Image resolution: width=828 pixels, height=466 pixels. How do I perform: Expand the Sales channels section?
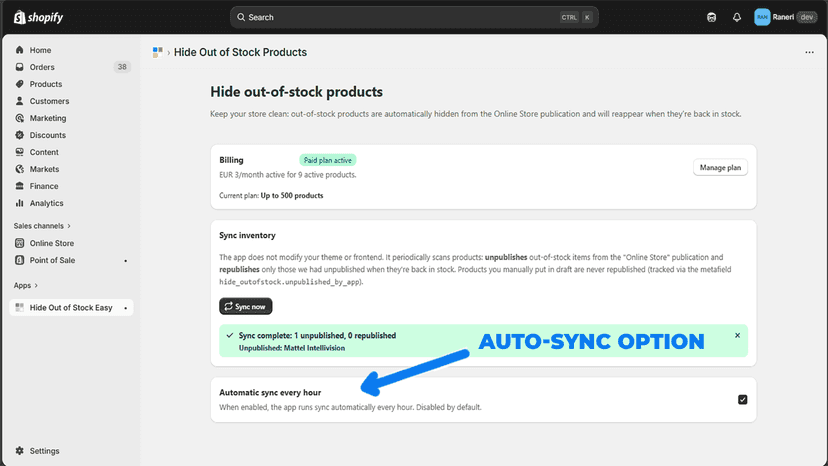click(42, 226)
